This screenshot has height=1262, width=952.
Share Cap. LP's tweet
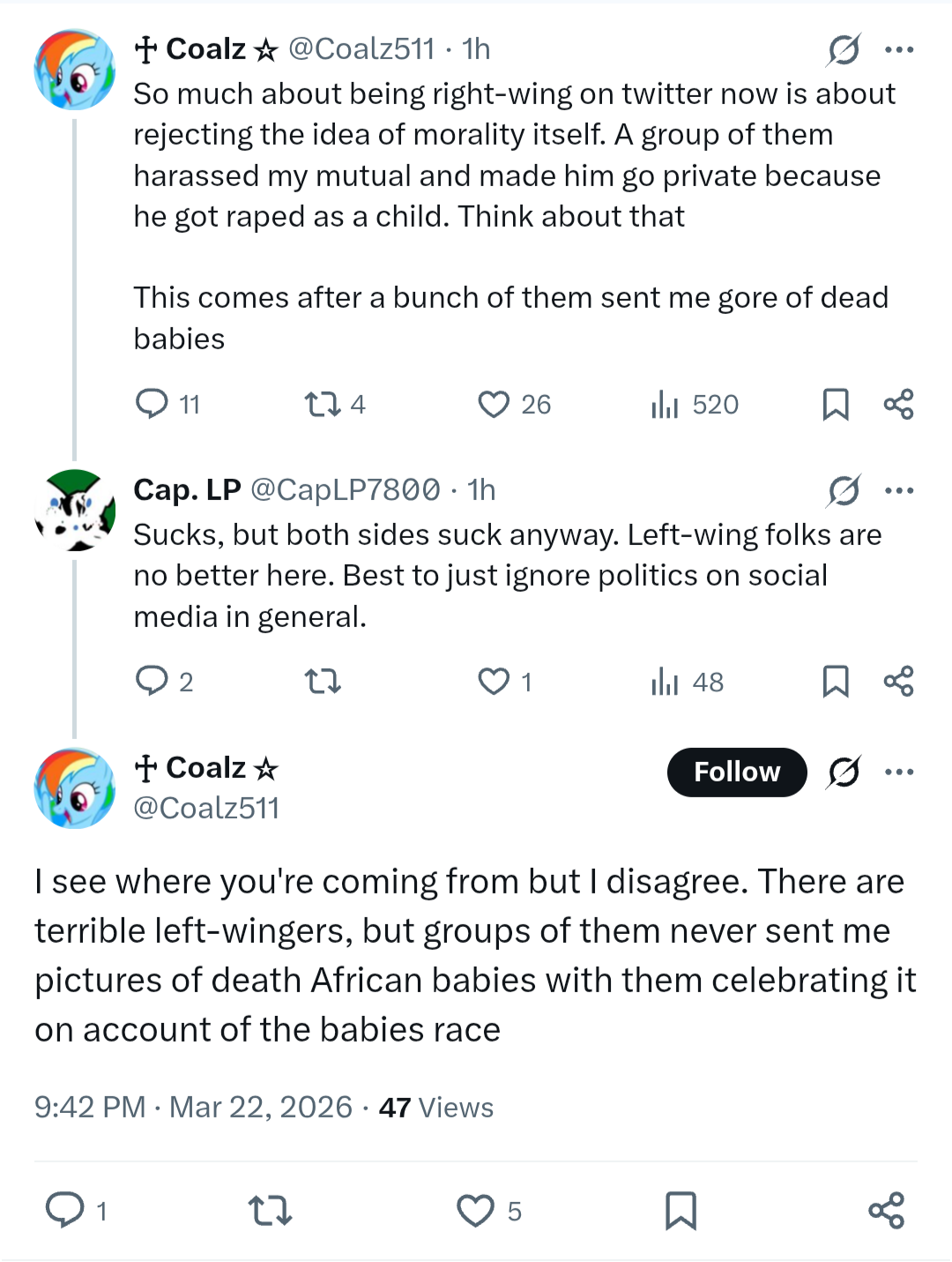pyautogui.click(x=898, y=682)
